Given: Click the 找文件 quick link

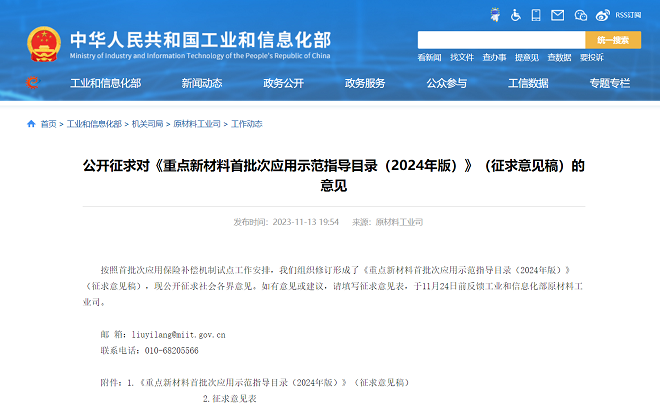Looking at the screenshot, I should (461, 58).
